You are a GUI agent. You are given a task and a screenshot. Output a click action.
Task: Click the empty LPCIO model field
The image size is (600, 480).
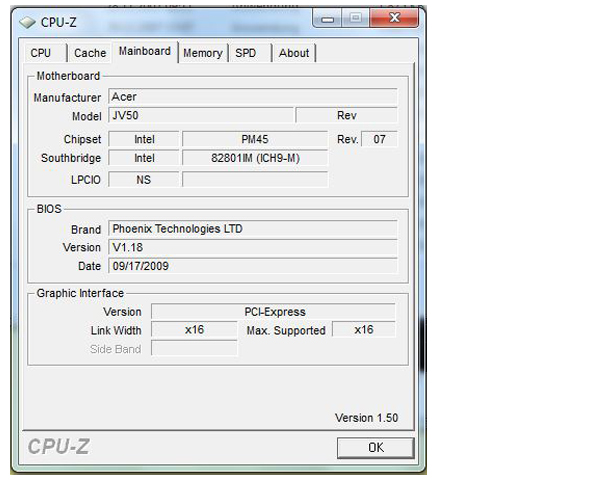(255, 180)
